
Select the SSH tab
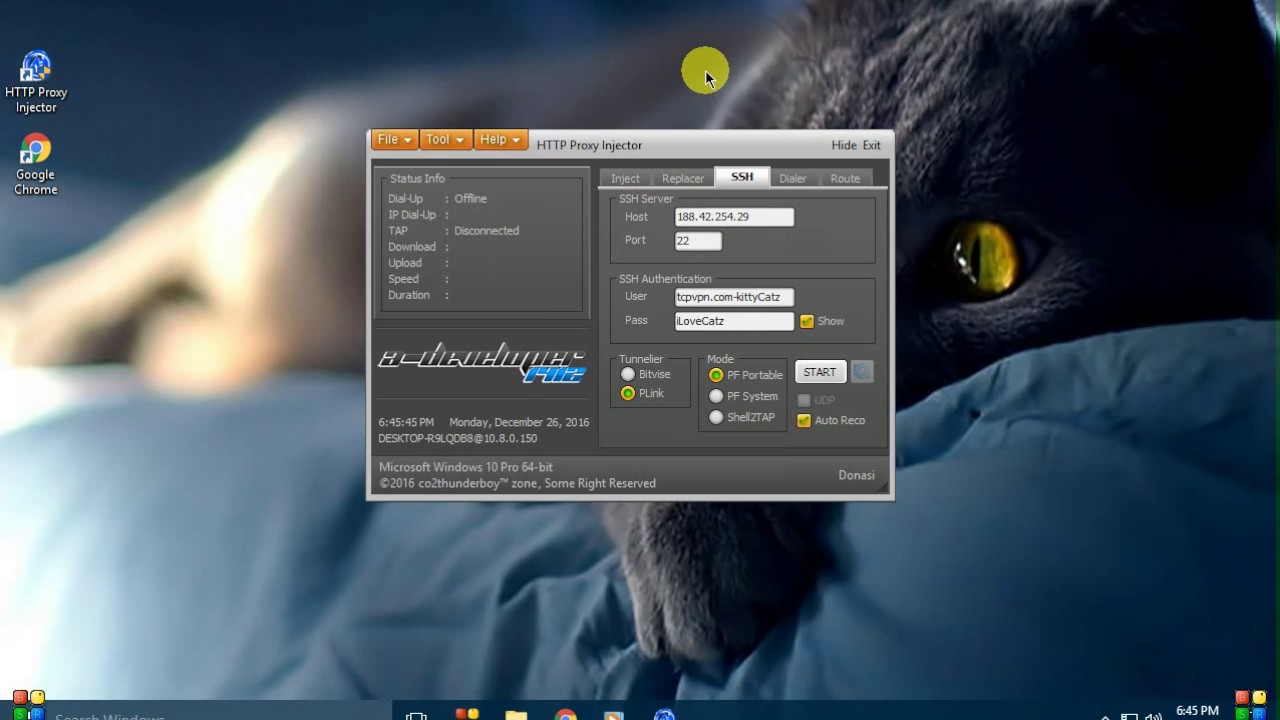point(742,177)
